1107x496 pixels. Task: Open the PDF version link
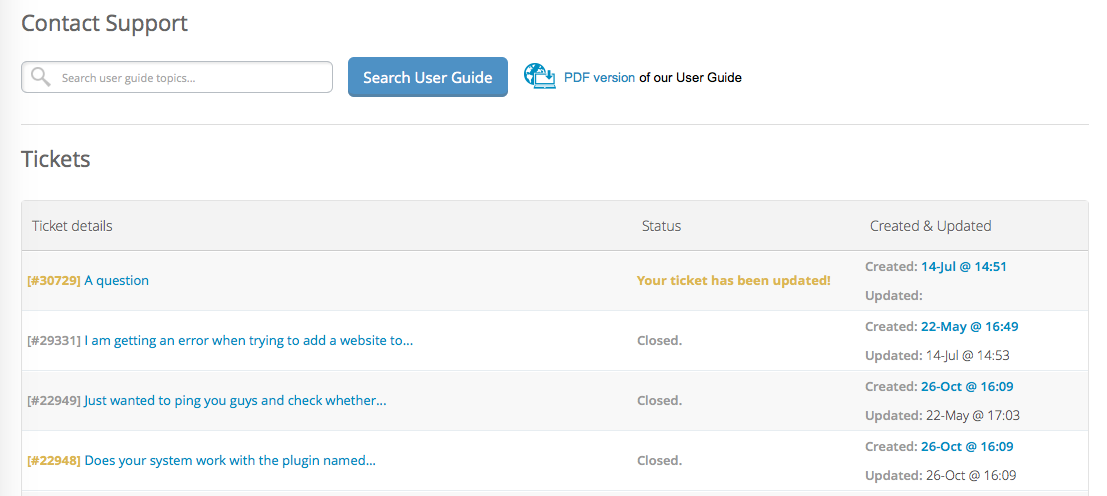tap(599, 77)
